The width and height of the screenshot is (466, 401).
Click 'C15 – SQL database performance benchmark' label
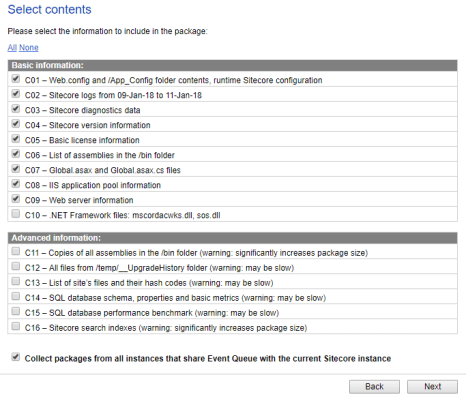[152, 313]
